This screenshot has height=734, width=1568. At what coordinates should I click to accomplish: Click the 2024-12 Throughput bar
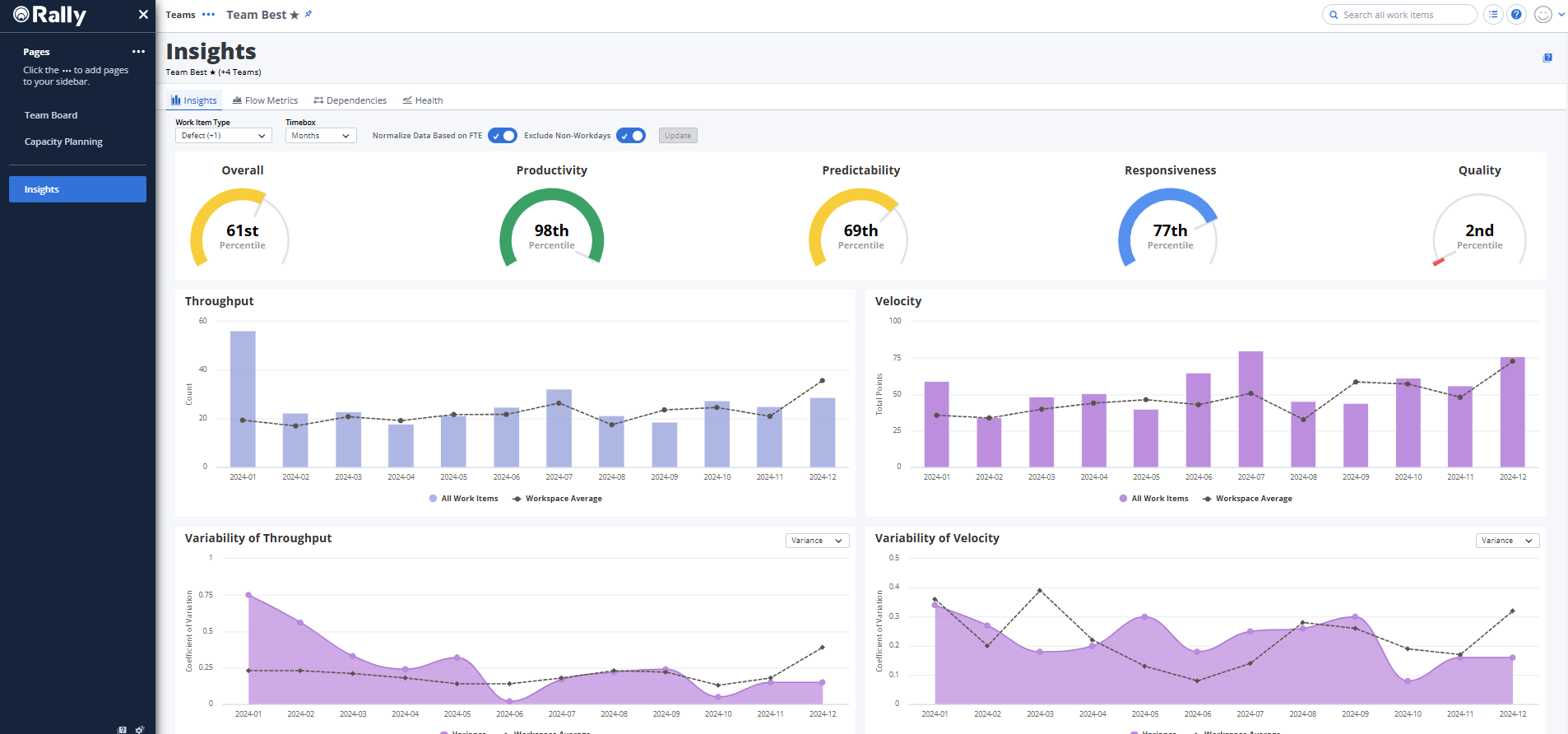click(x=823, y=433)
